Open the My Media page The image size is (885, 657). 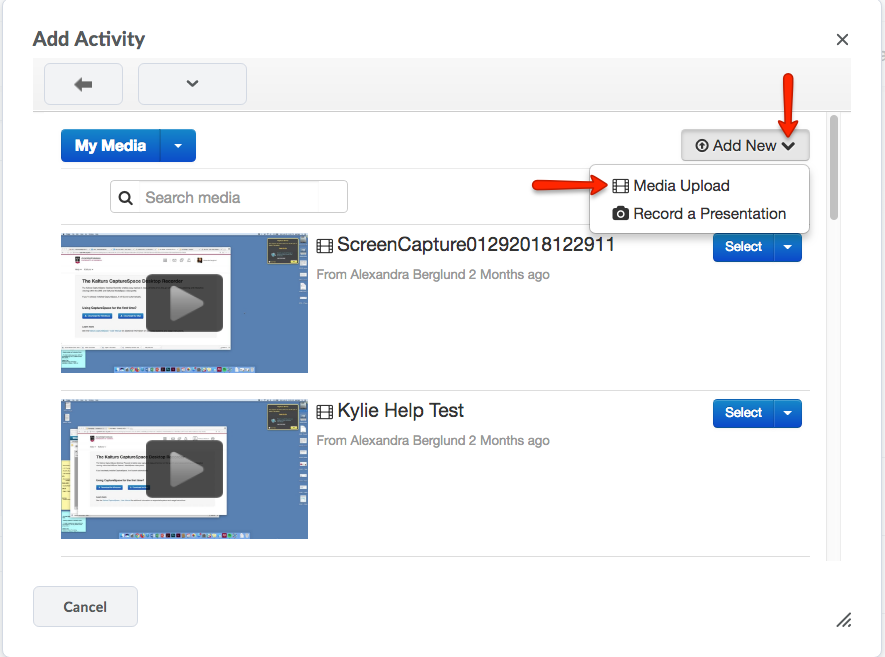click(x=110, y=146)
